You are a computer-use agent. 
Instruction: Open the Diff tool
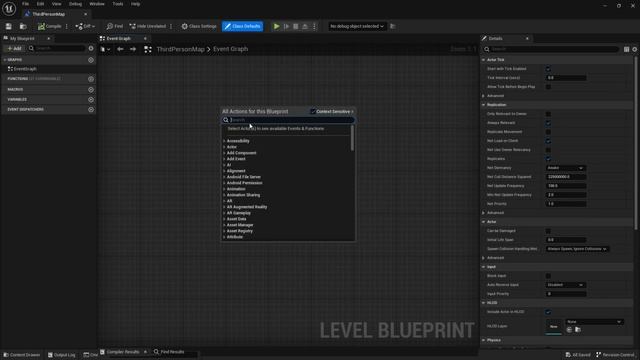pyautogui.click(x=85, y=26)
